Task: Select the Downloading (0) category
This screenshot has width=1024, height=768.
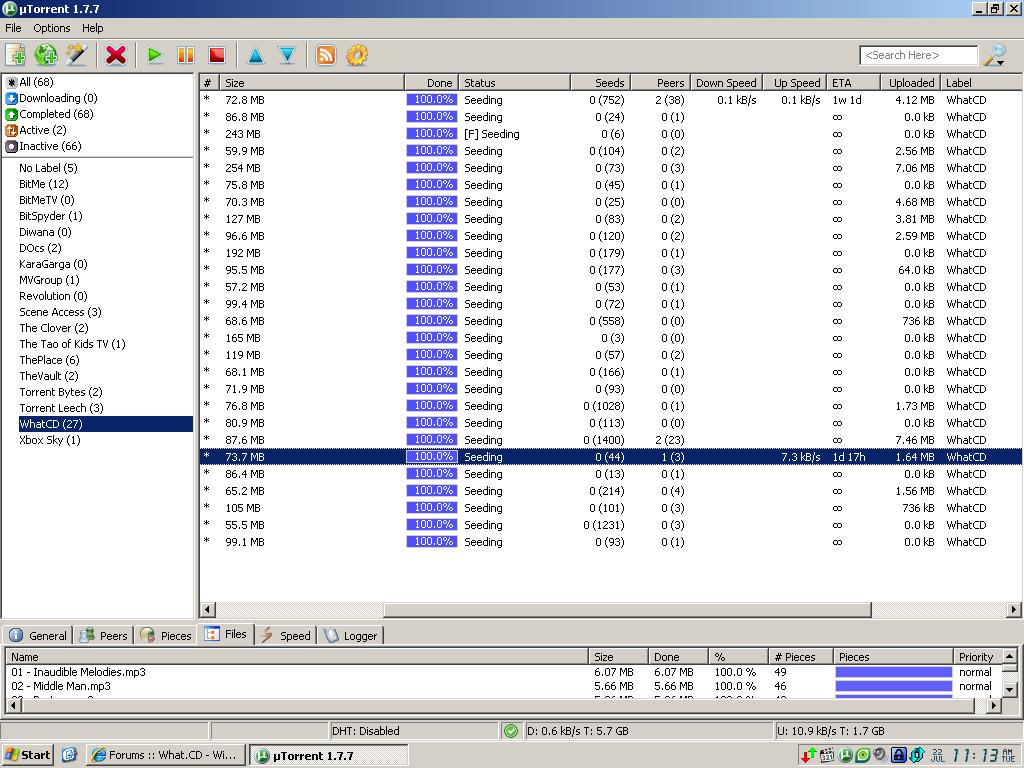Action: 52,98
